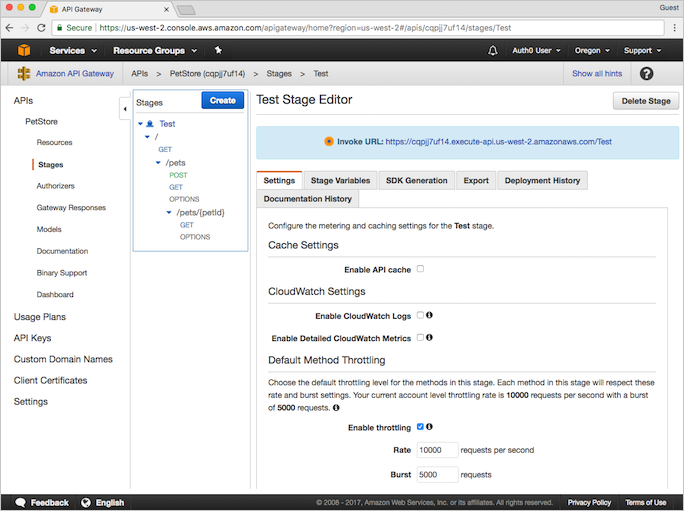Image resolution: width=684 pixels, height=511 pixels.
Task: Open the Invoke URL link
Action: click(x=498, y=141)
